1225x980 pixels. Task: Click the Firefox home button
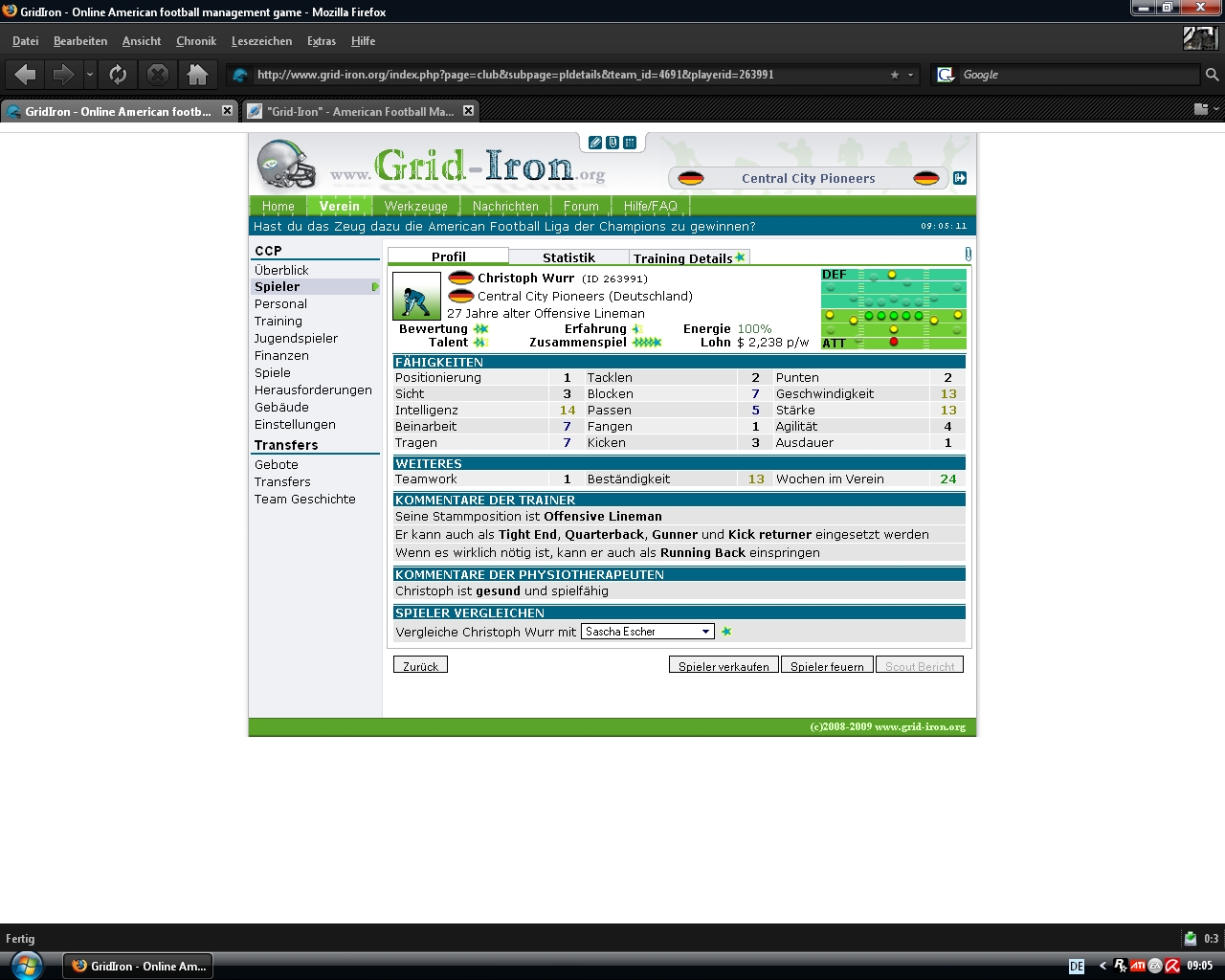click(x=197, y=75)
